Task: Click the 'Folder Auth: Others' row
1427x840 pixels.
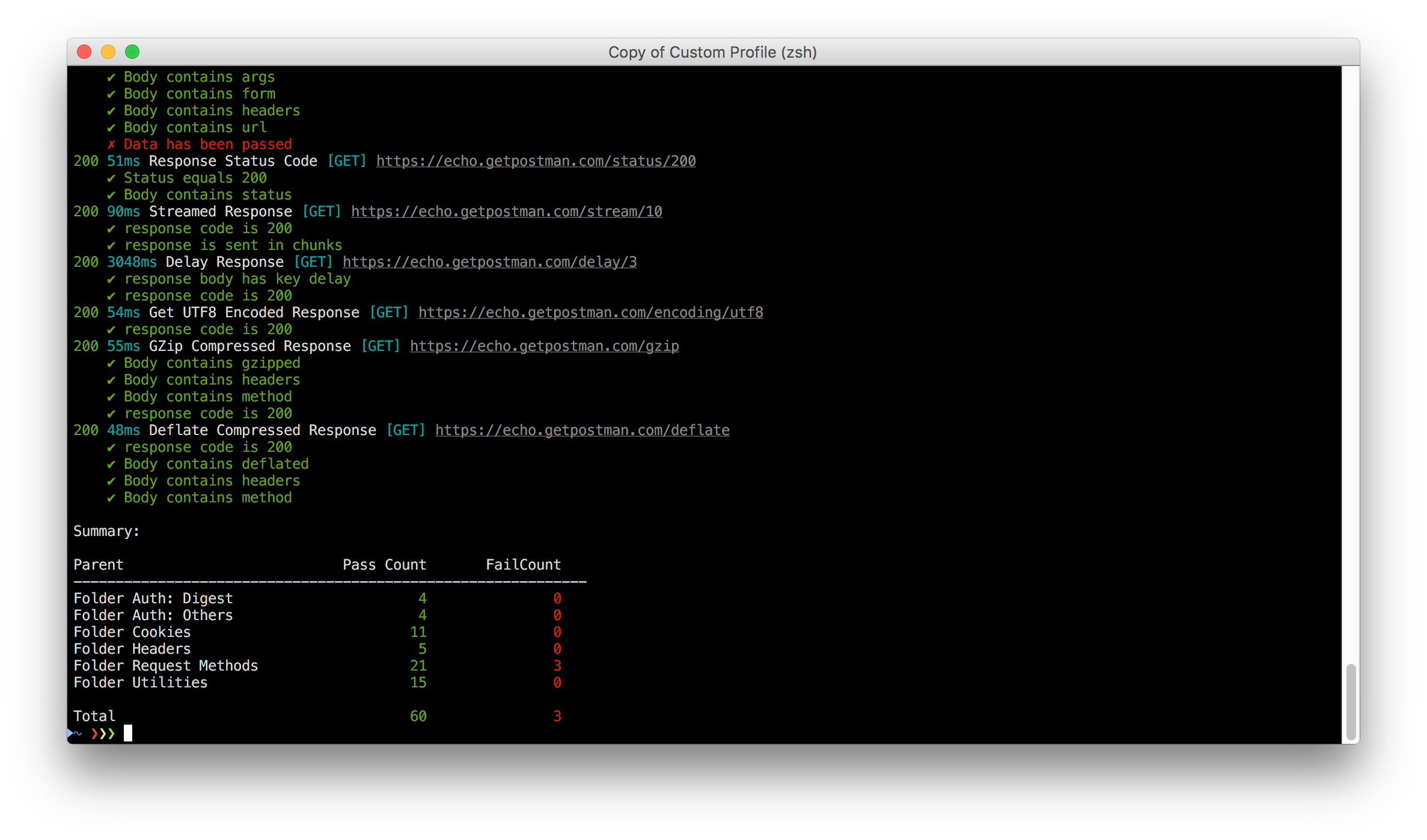Action: (317, 615)
